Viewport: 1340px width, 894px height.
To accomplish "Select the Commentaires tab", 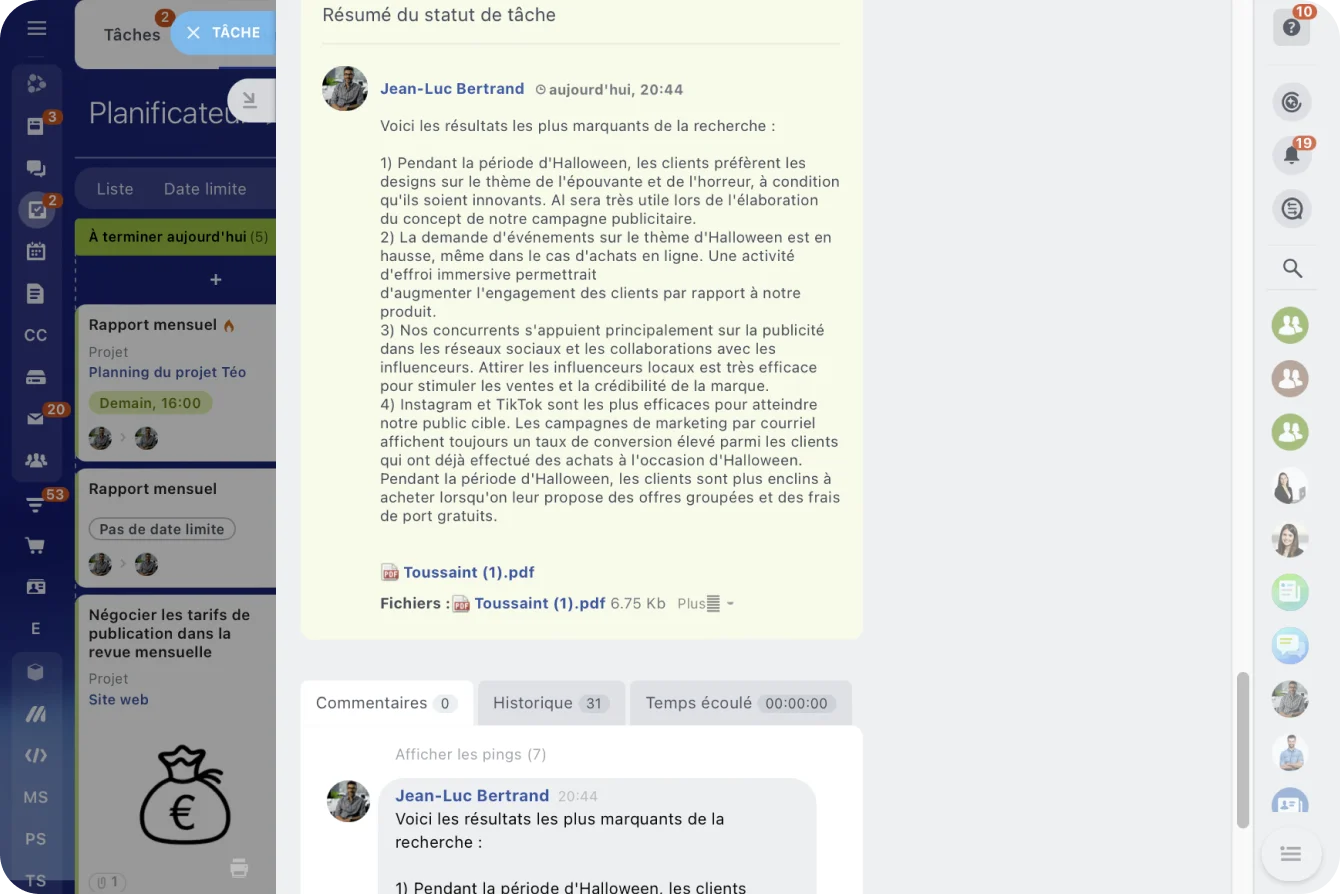I will click(x=386, y=703).
